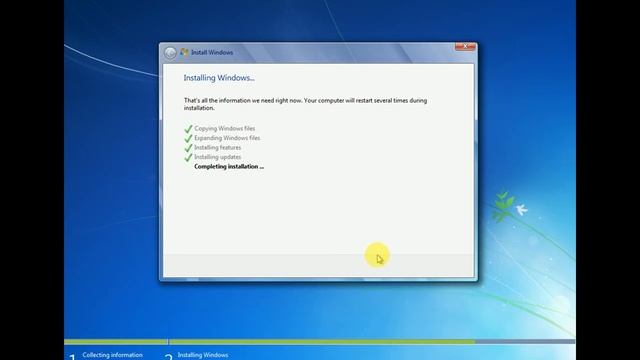Viewport: 640px width, 360px height.
Task: Click the "Completing installation ..." step text
Action: pyautogui.click(x=229, y=167)
